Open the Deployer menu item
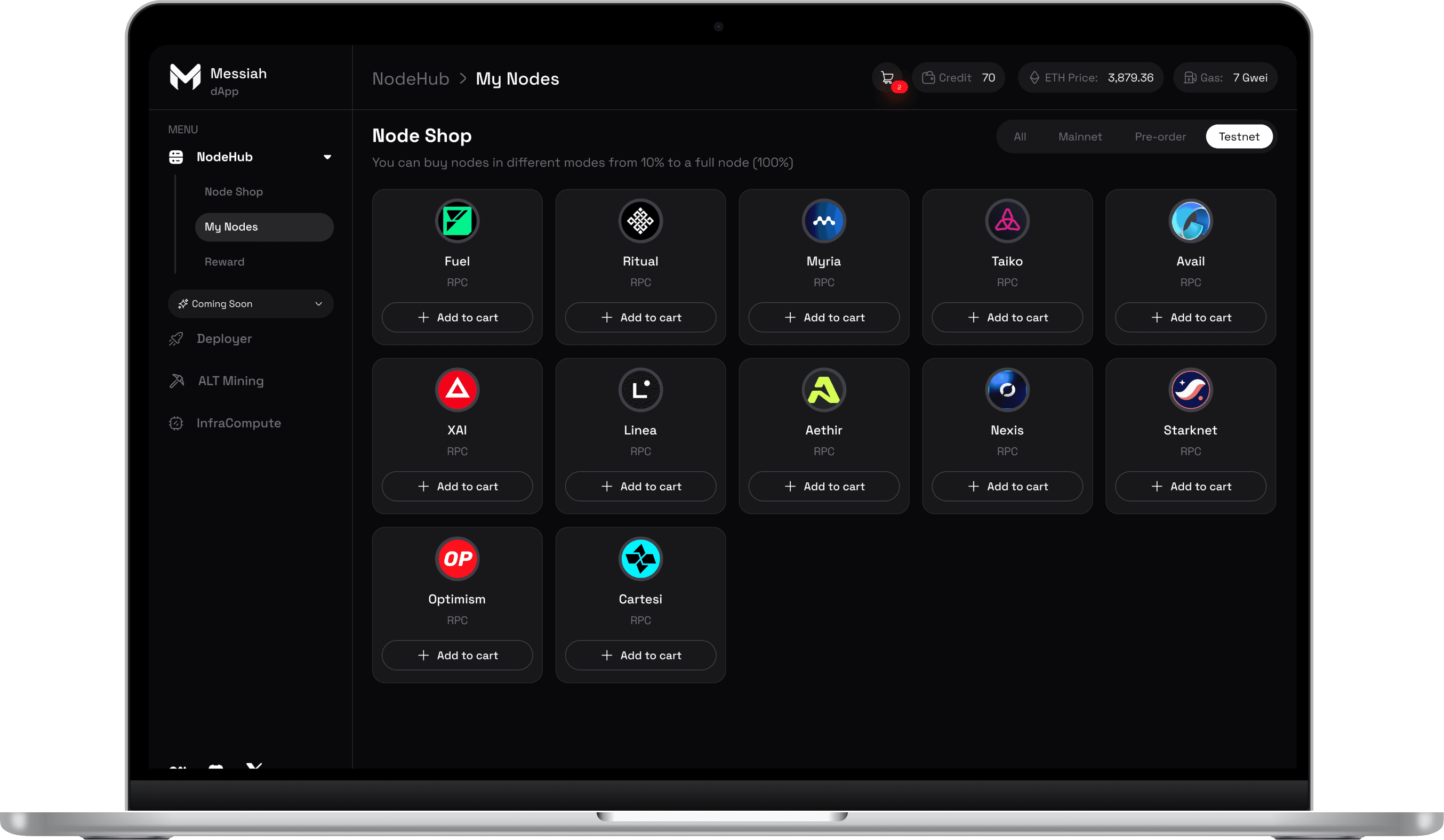Image resolution: width=1444 pixels, height=840 pixels. 224,339
